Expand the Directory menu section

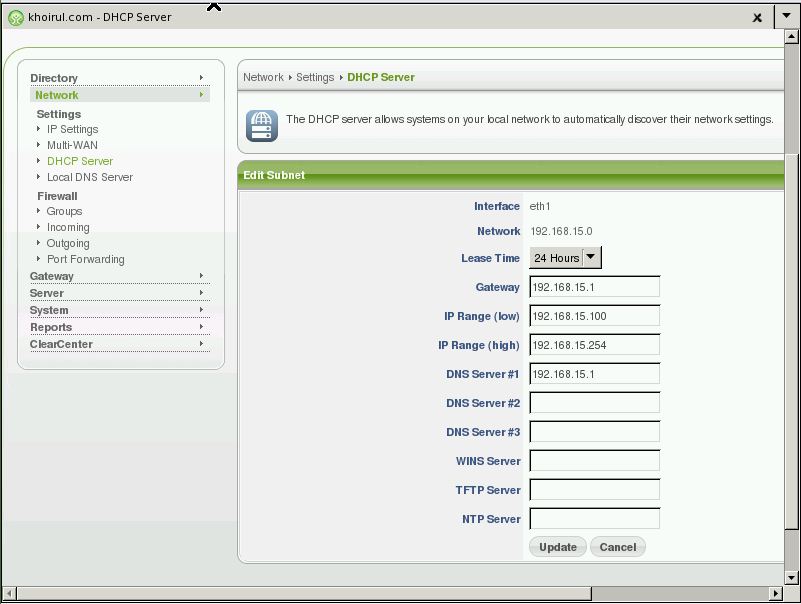pos(120,78)
